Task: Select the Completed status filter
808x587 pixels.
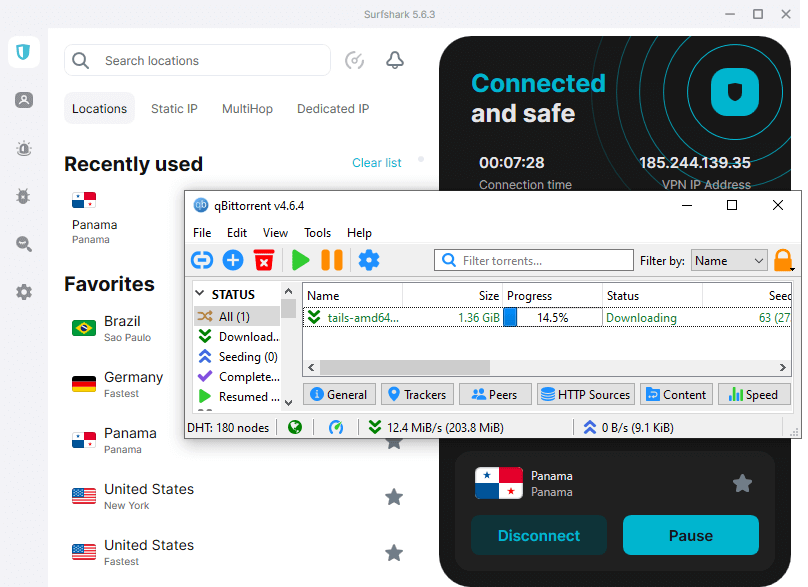Action: (238, 377)
